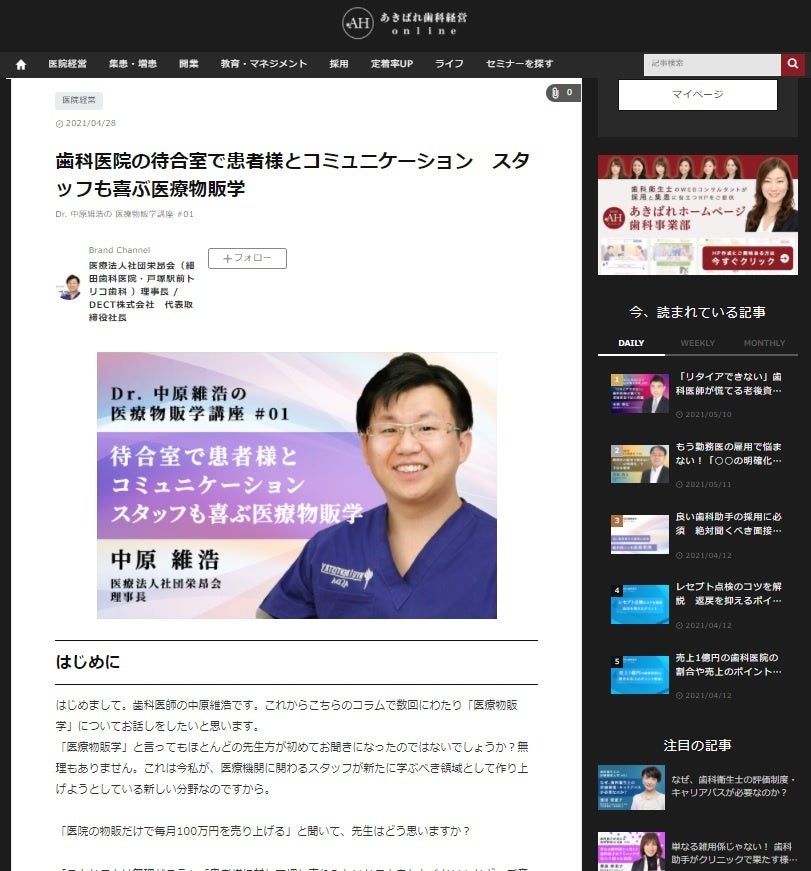Switch to the WEEKLY ranking tab
This screenshot has height=871, width=811.
697,343
